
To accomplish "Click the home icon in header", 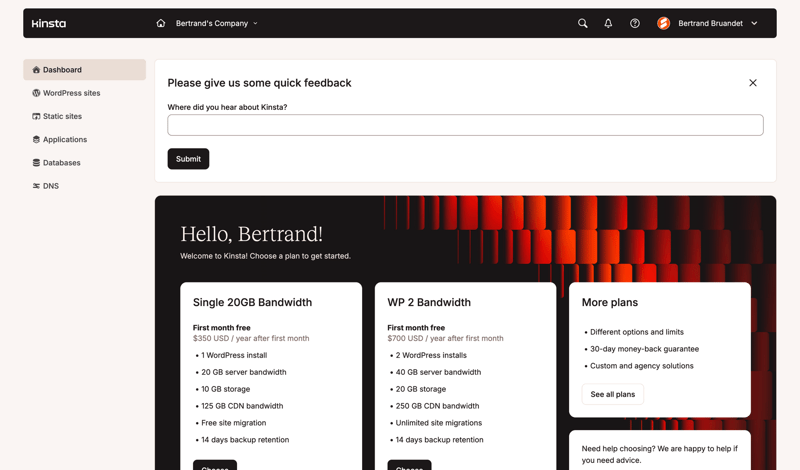I will (x=161, y=23).
